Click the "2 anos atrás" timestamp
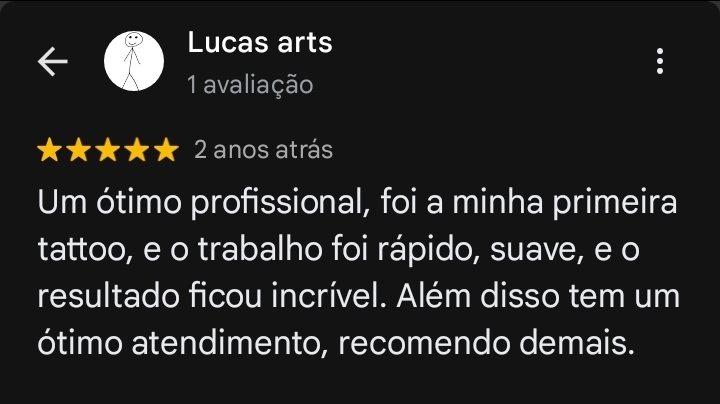This screenshot has width=720, height=404. coord(263,150)
